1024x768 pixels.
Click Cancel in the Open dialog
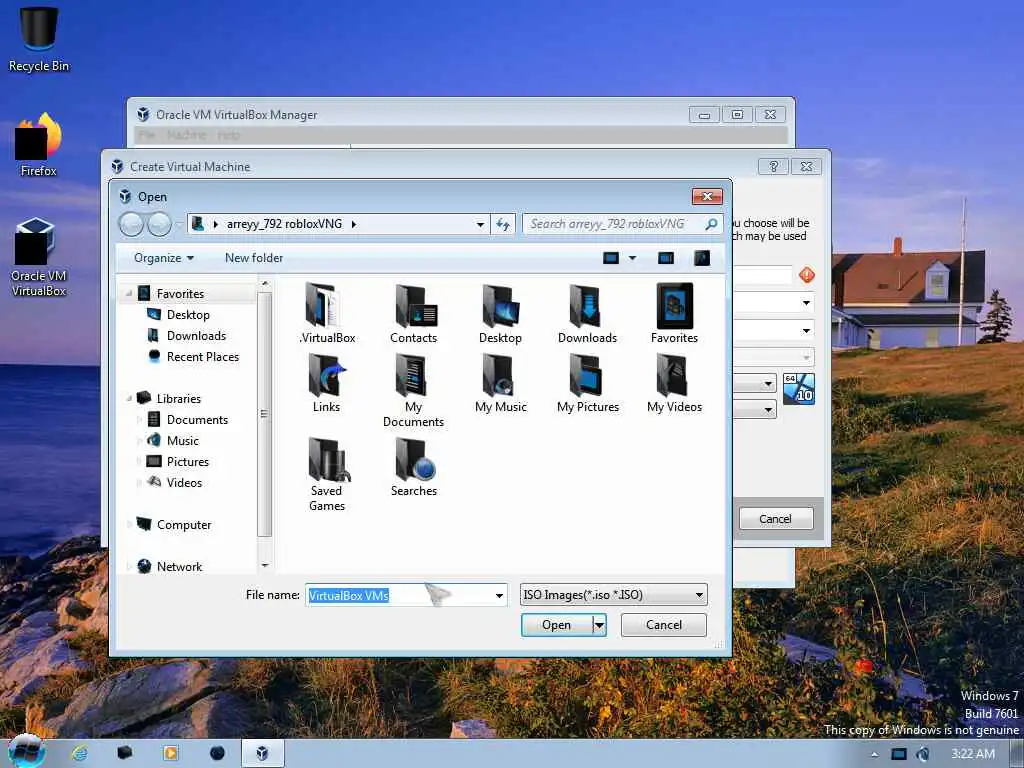point(664,625)
